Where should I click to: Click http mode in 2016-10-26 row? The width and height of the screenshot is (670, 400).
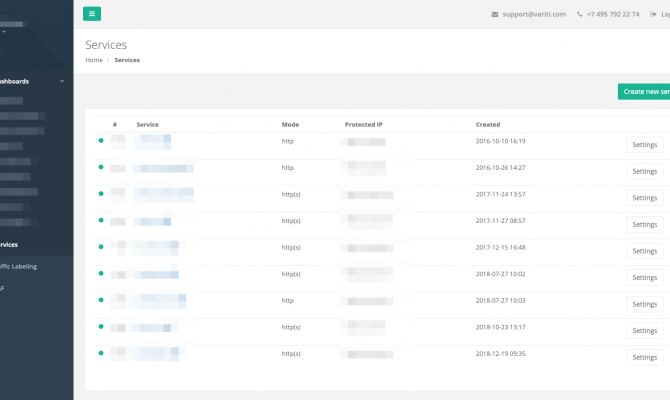(x=288, y=168)
